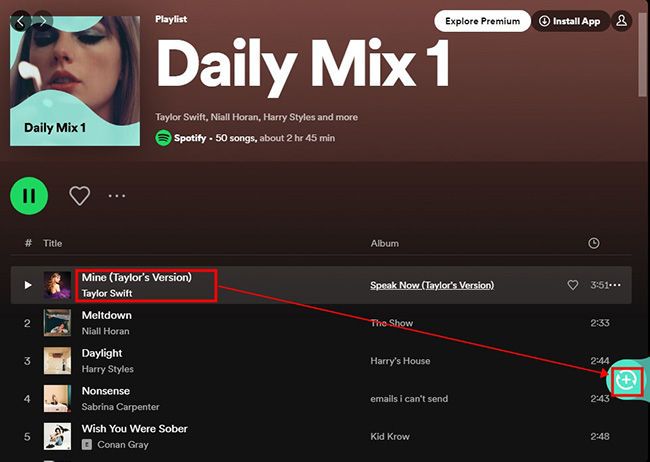
Task: Like Mine (Taylor's Version) with heart icon
Action: click(572, 285)
